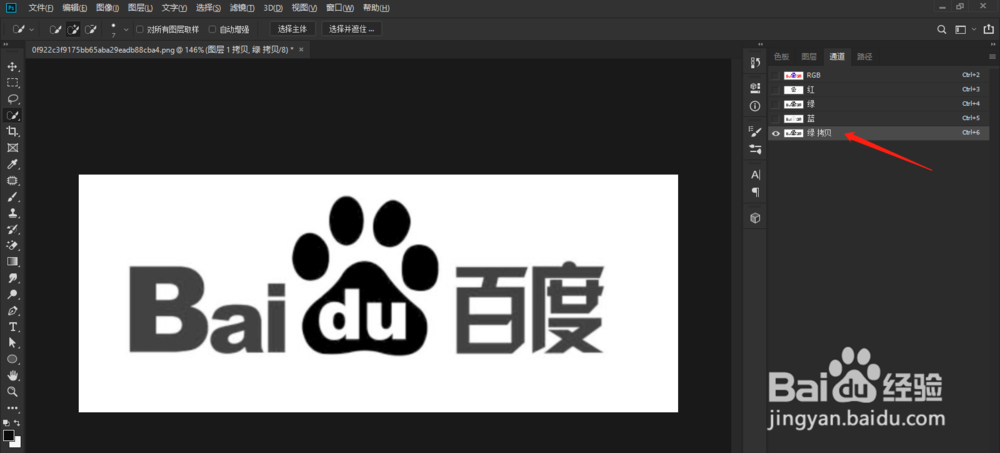
Task: Select the Pen tool
Action: 12,311
